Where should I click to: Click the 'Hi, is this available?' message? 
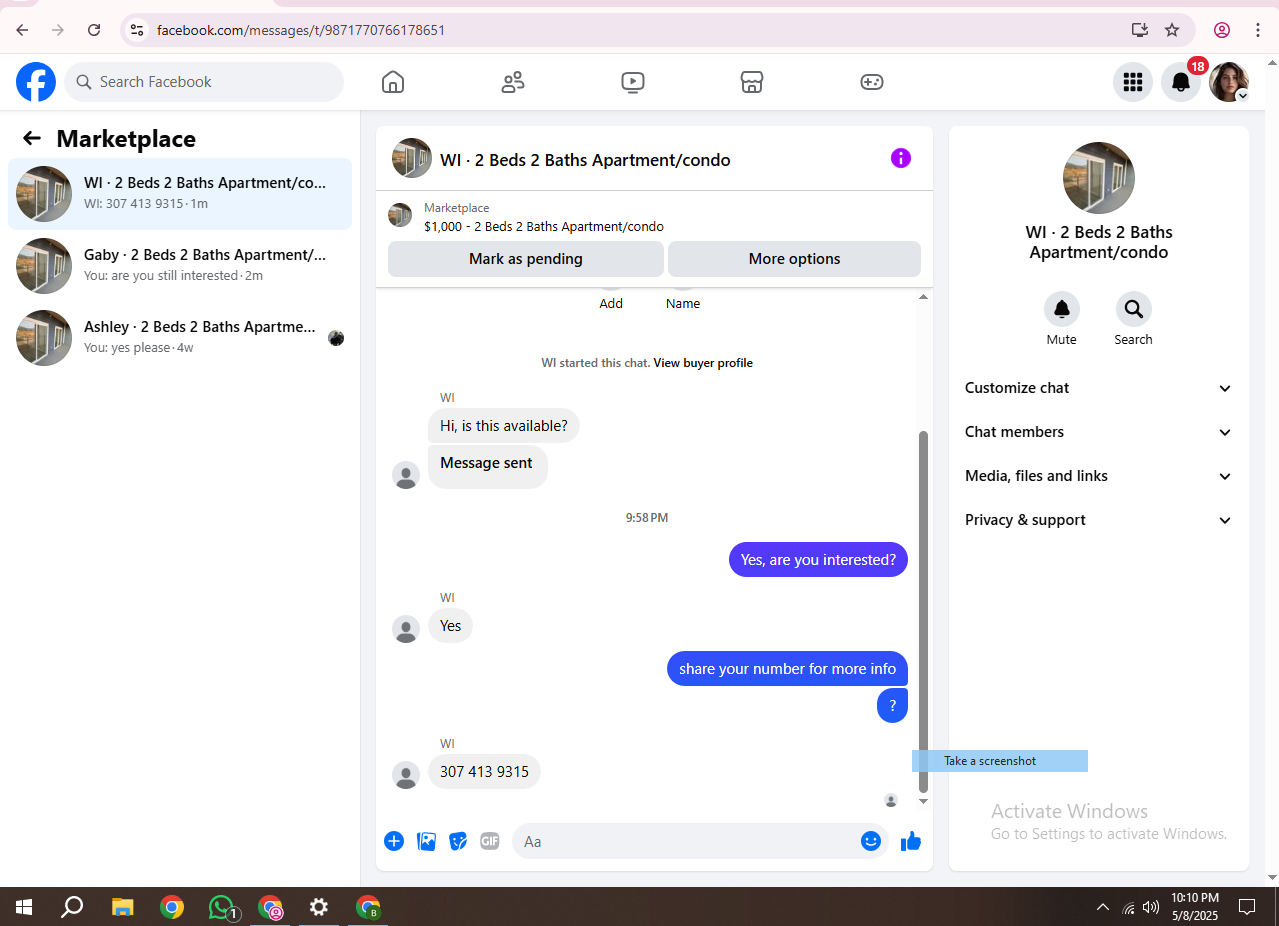[504, 426]
